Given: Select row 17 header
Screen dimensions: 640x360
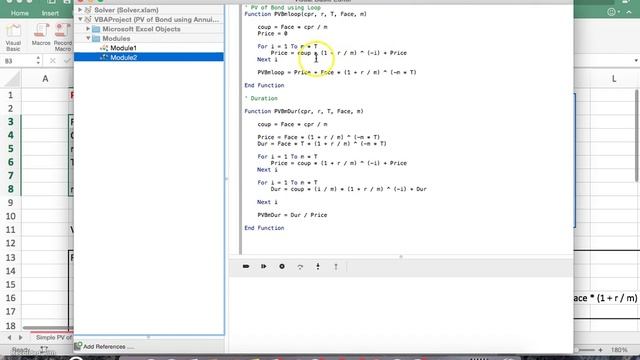Looking at the screenshot, I should tap(11, 311).
